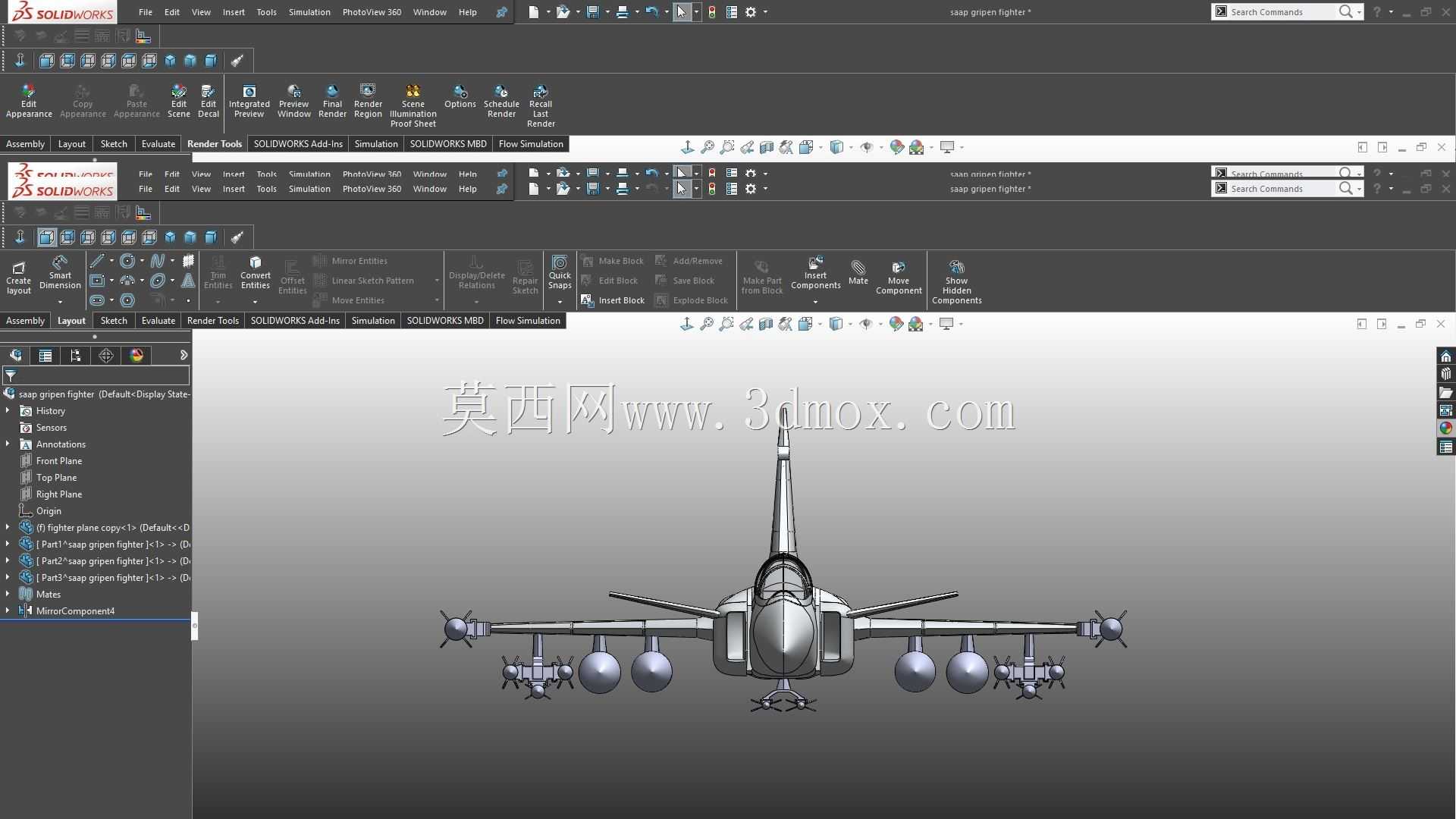Expand the left panel tabs with the chevron
The width and height of the screenshot is (1456, 819).
[184, 356]
